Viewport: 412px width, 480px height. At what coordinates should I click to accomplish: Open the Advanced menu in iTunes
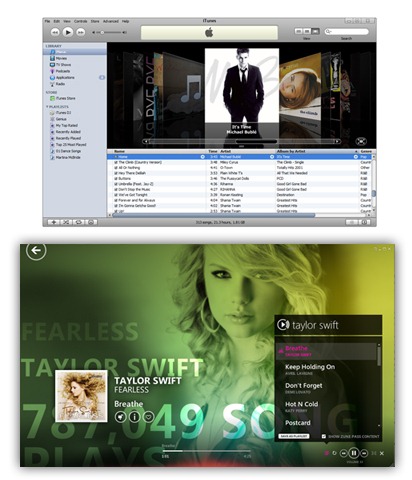pyautogui.click(x=111, y=21)
